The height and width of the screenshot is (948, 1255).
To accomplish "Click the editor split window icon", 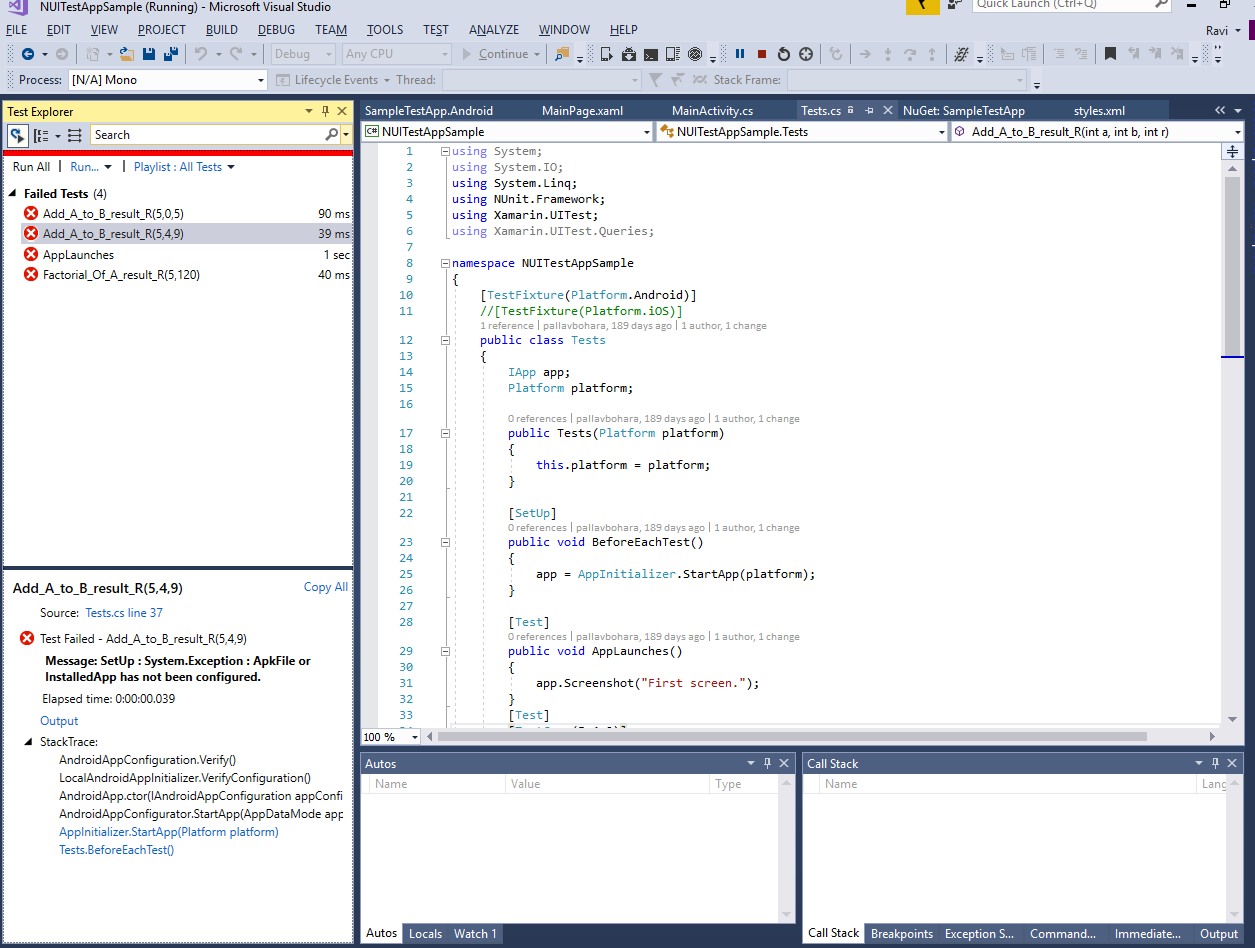I will tap(1232, 151).
